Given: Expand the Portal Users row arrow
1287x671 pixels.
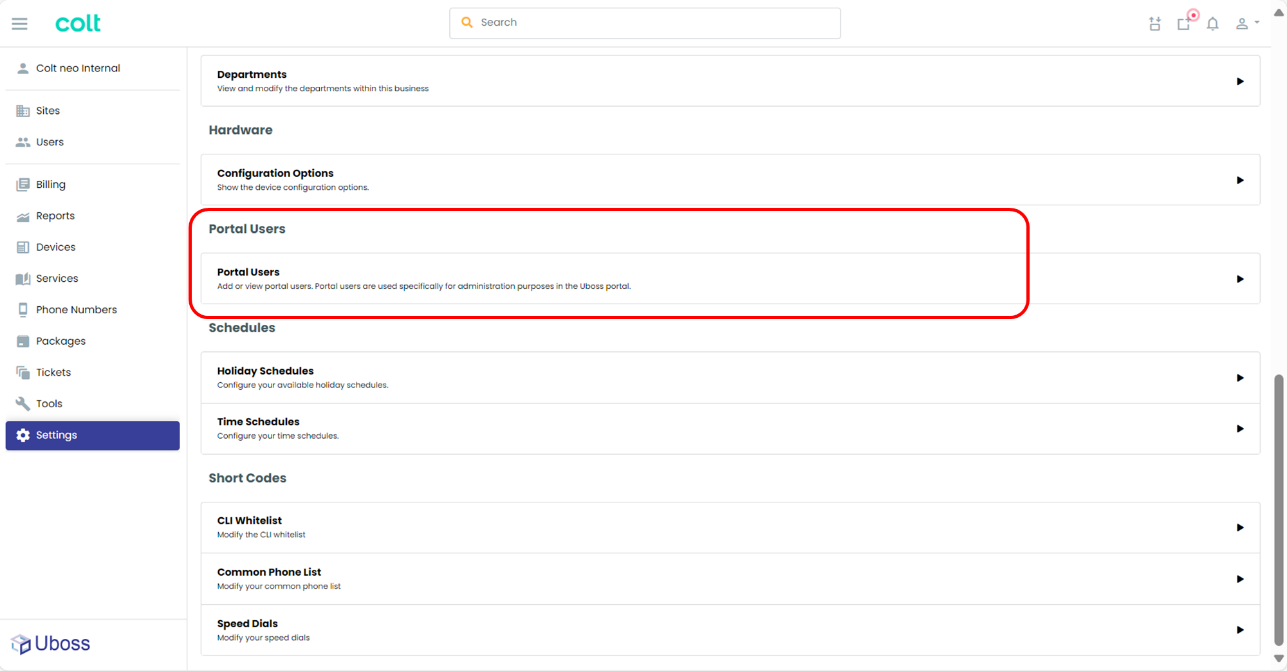Looking at the screenshot, I should pyautogui.click(x=1240, y=279).
